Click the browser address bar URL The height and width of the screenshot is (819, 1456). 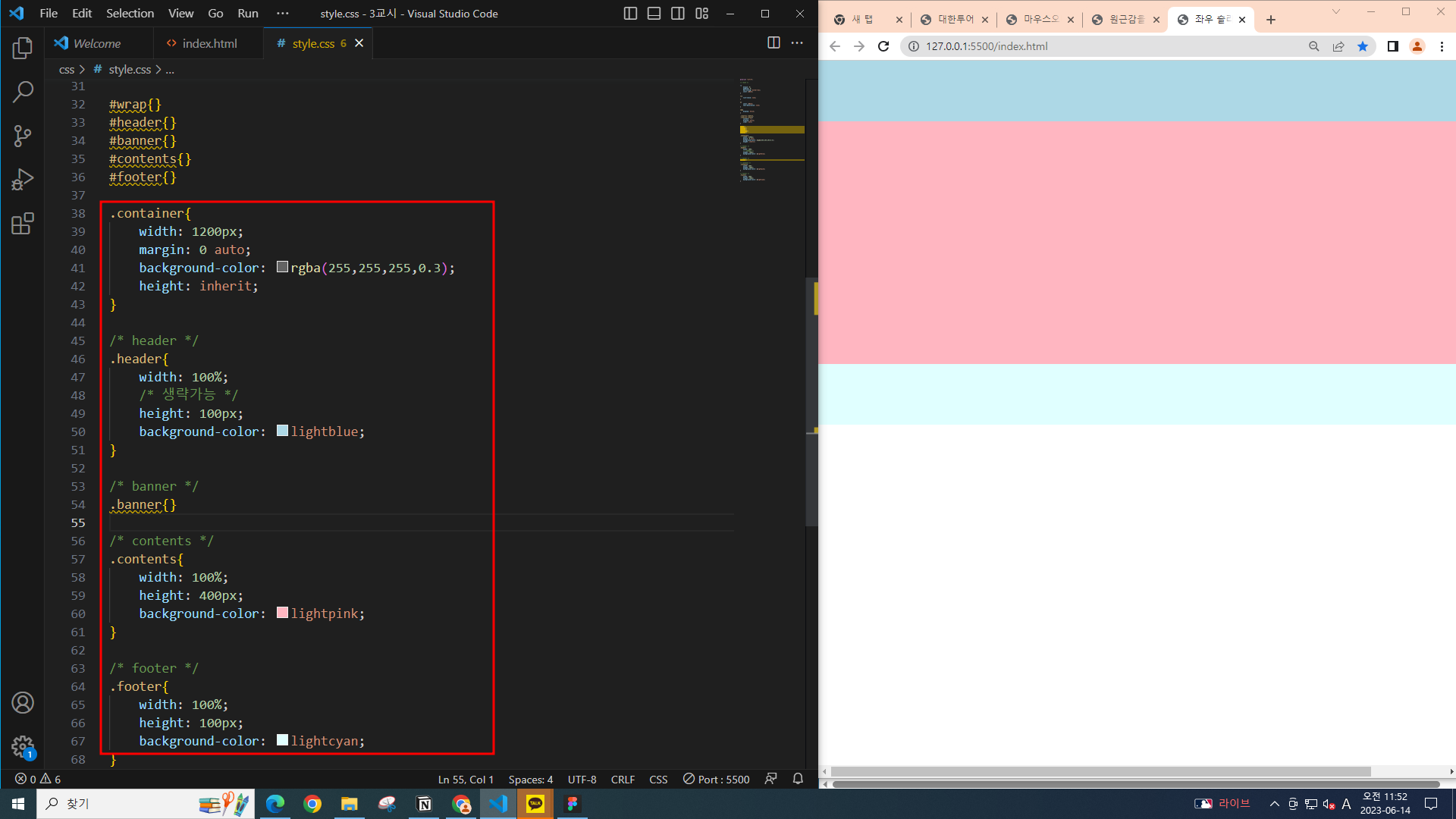986,46
